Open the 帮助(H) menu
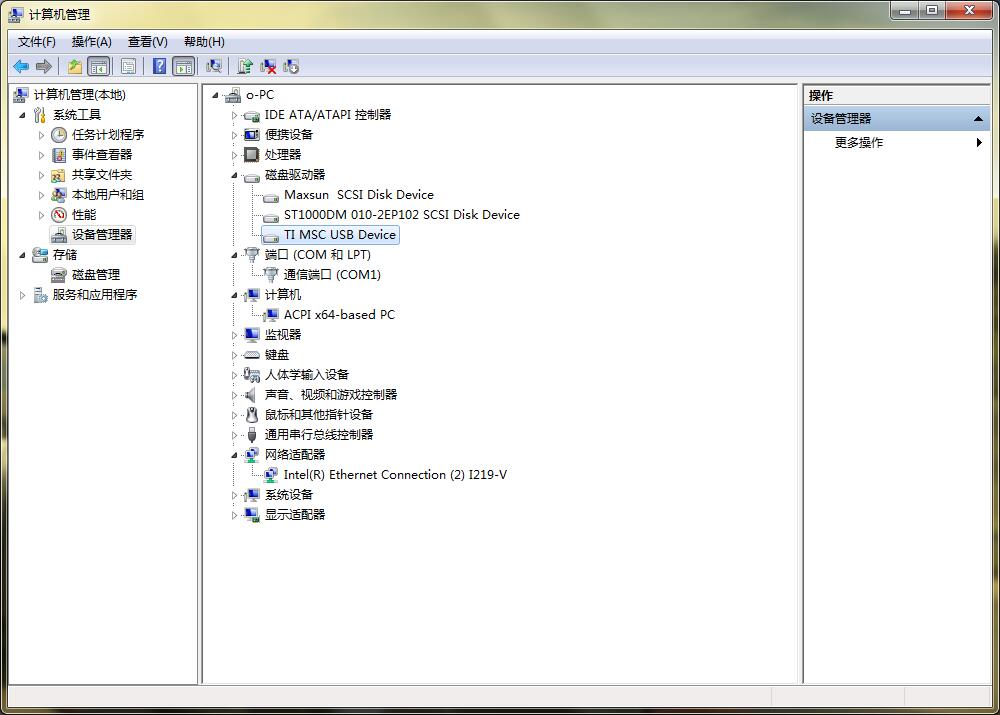The height and width of the screenshot is (715, 1000). click(x=204, y=42)
